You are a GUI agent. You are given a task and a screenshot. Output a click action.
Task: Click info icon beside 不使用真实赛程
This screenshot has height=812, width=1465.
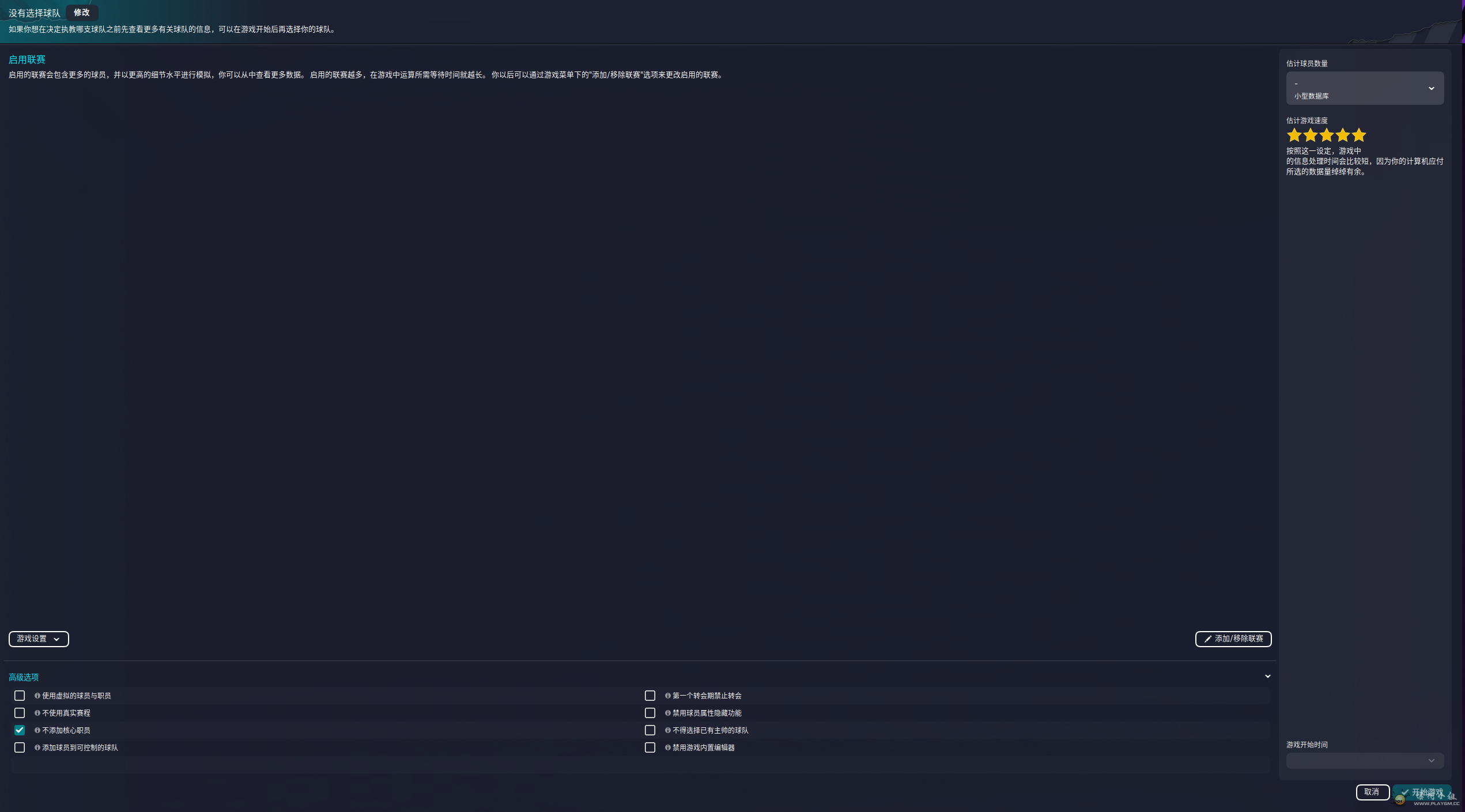tap(37, 713)
